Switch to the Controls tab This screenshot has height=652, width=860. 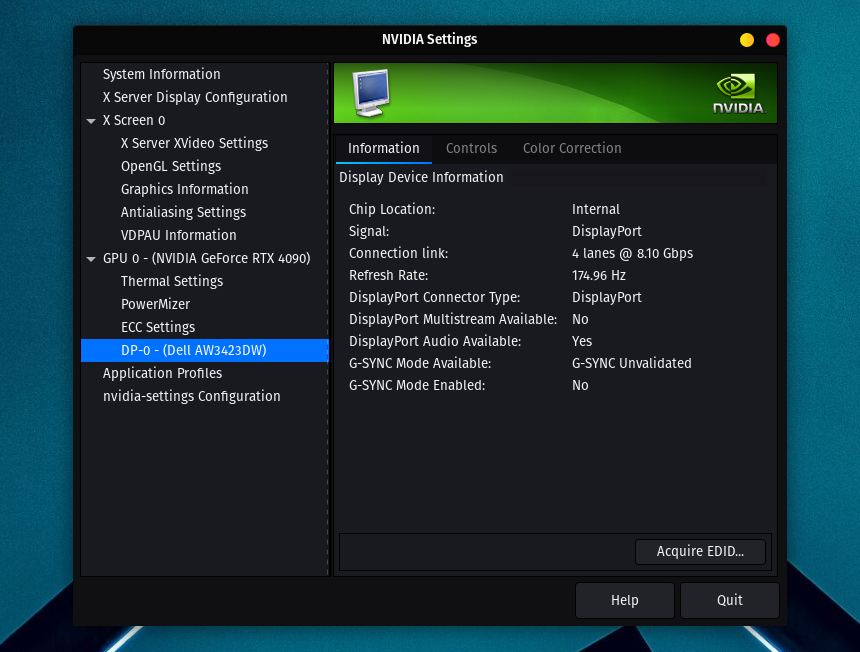(x=471, y=148)
